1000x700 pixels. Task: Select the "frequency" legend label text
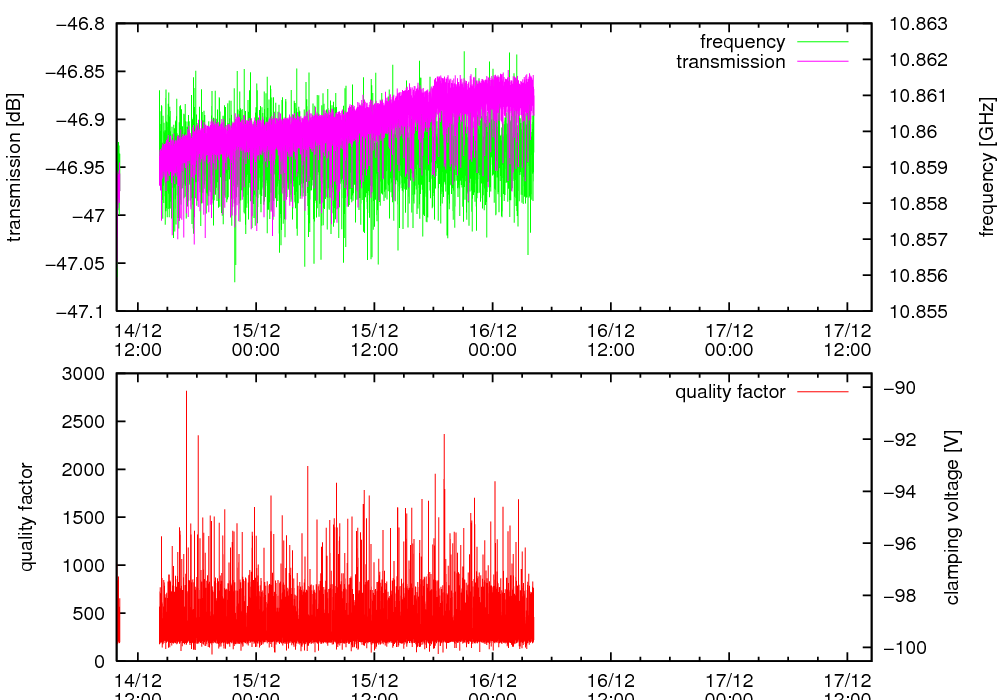tap(742, 42)
